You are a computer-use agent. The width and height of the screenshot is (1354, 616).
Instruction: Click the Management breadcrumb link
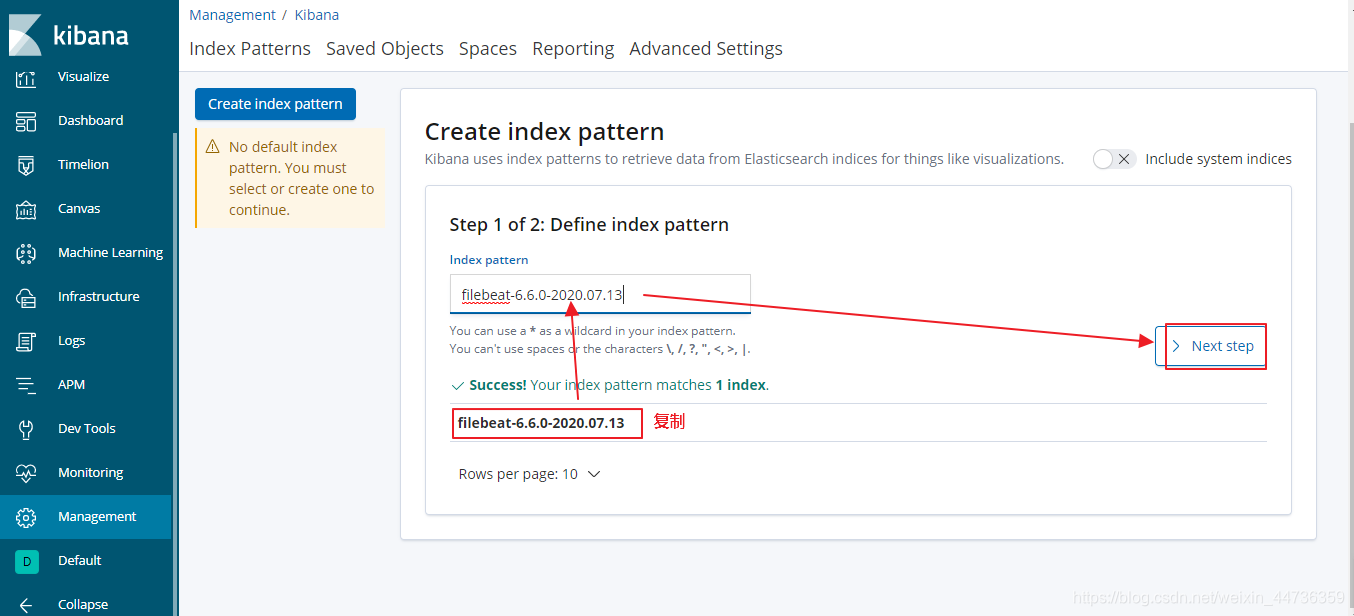pyautogui.click(x=232, y=15)
